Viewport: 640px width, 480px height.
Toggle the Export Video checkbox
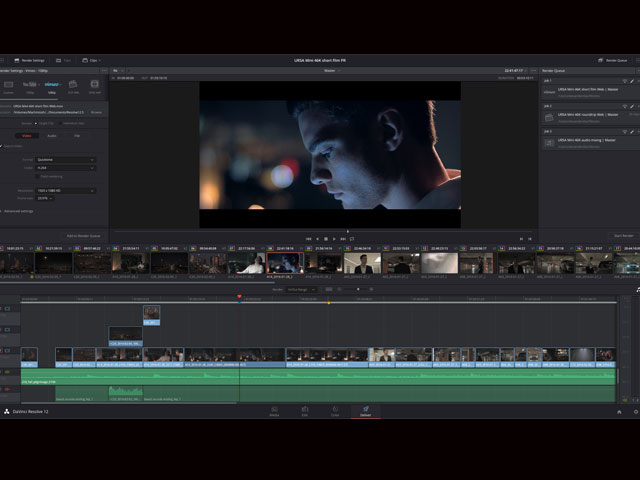[1, 146]
